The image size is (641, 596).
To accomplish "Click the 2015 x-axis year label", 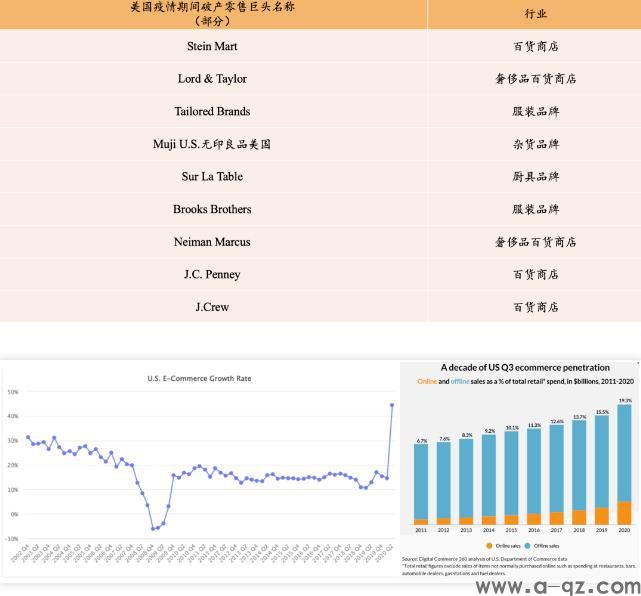I will [x=511, y=530].
